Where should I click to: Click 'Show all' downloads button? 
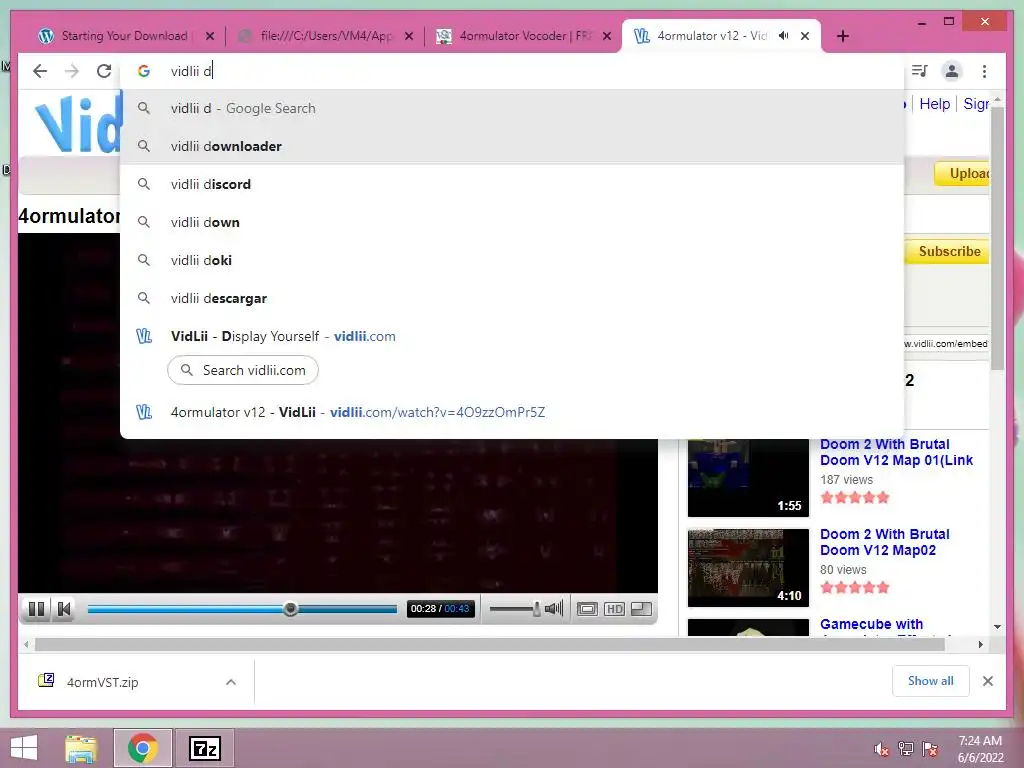click(930, 681)
